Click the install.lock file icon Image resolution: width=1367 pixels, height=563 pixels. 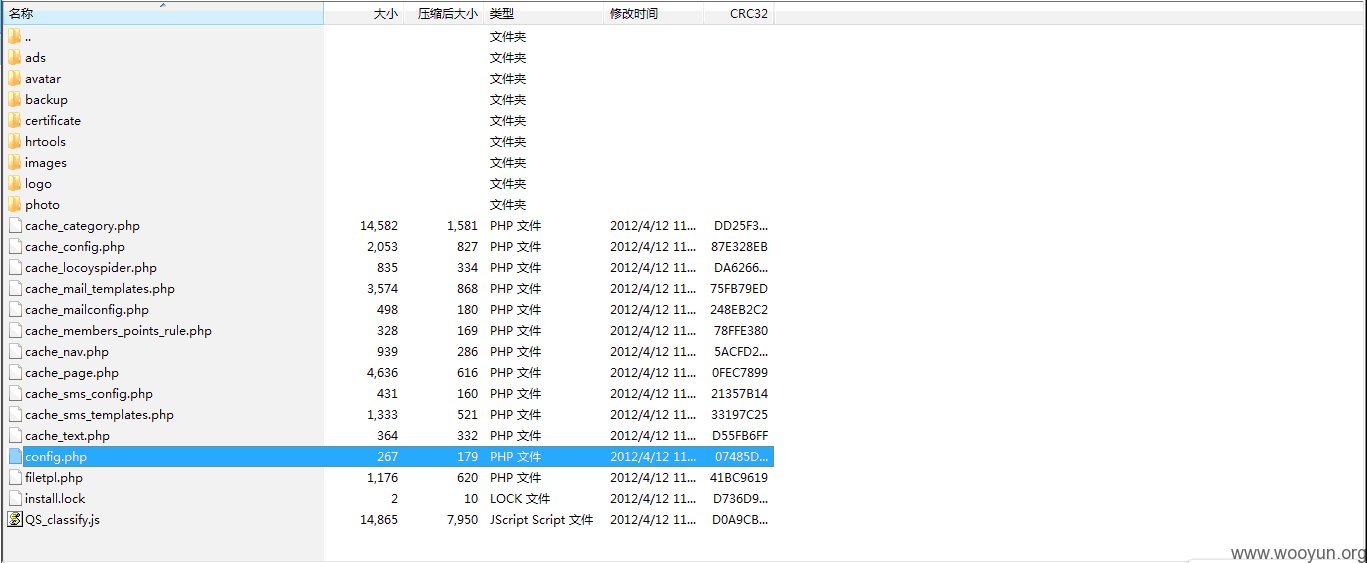[14, 499]
